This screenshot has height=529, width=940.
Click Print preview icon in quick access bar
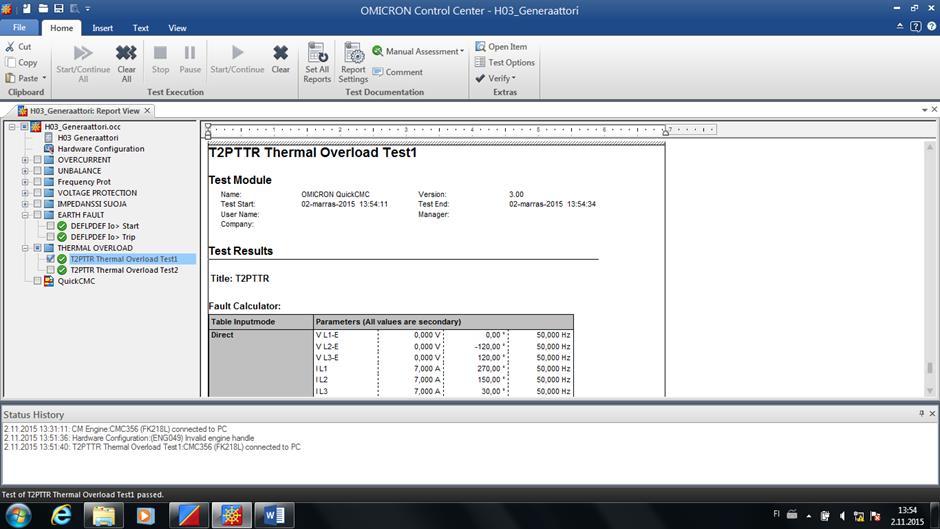[74, 8]
